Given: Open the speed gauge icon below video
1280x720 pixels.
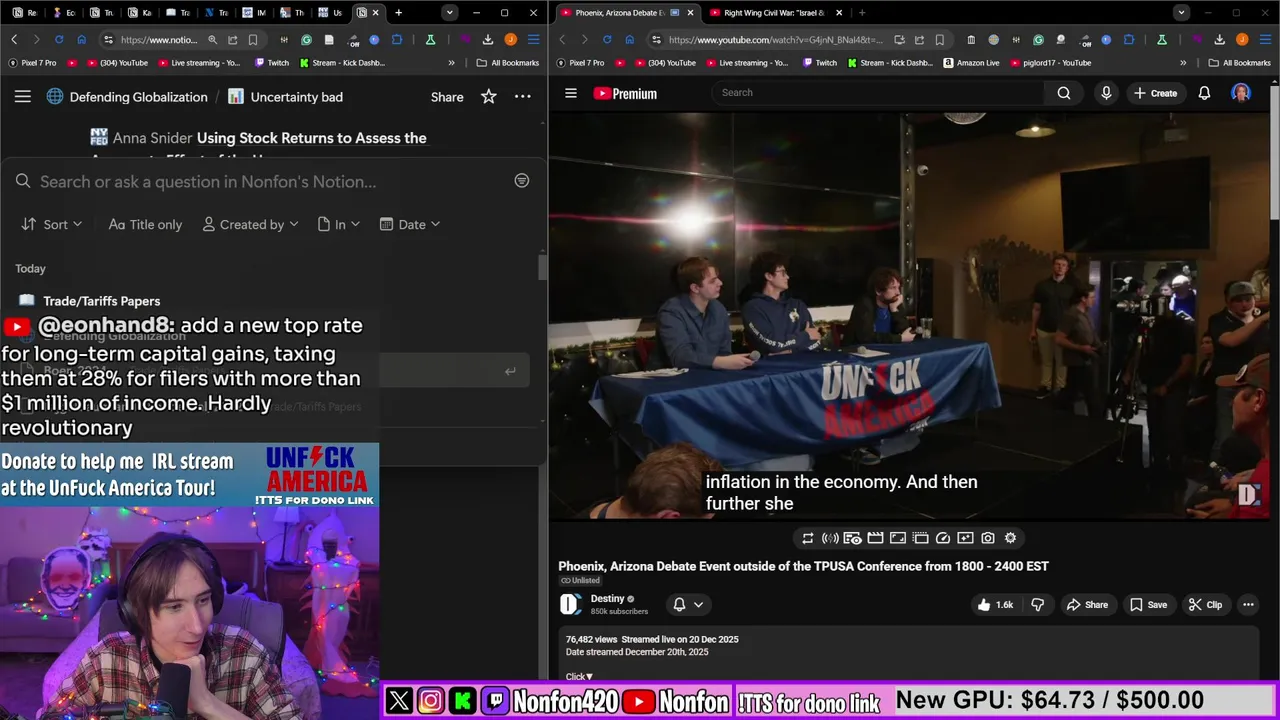Looking at the screenshot, I should click(x=942, y=538).
